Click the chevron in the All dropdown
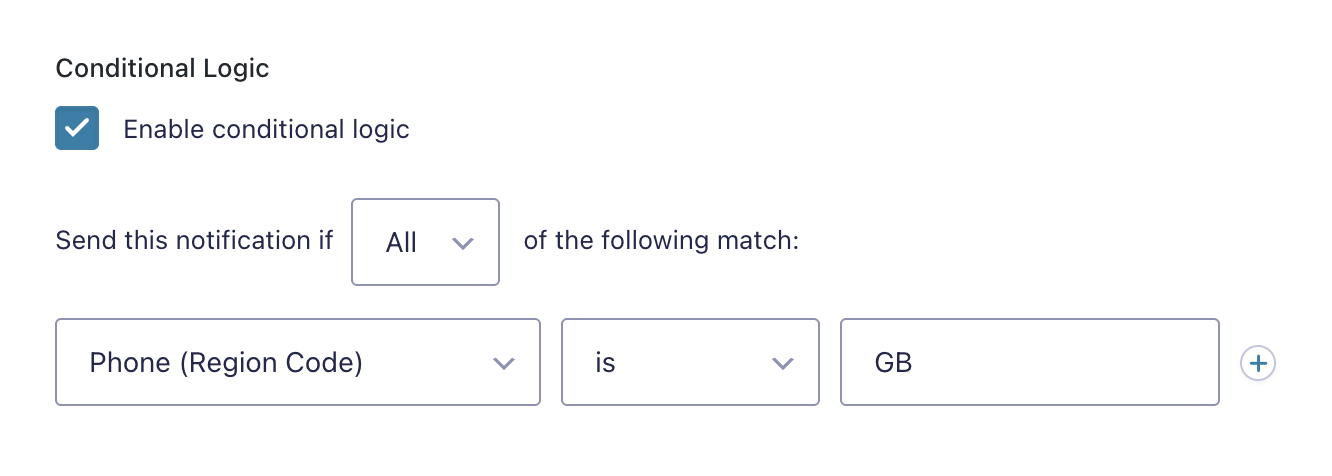The height and width of the screenshot is (476, 1332). click(462, 243)
